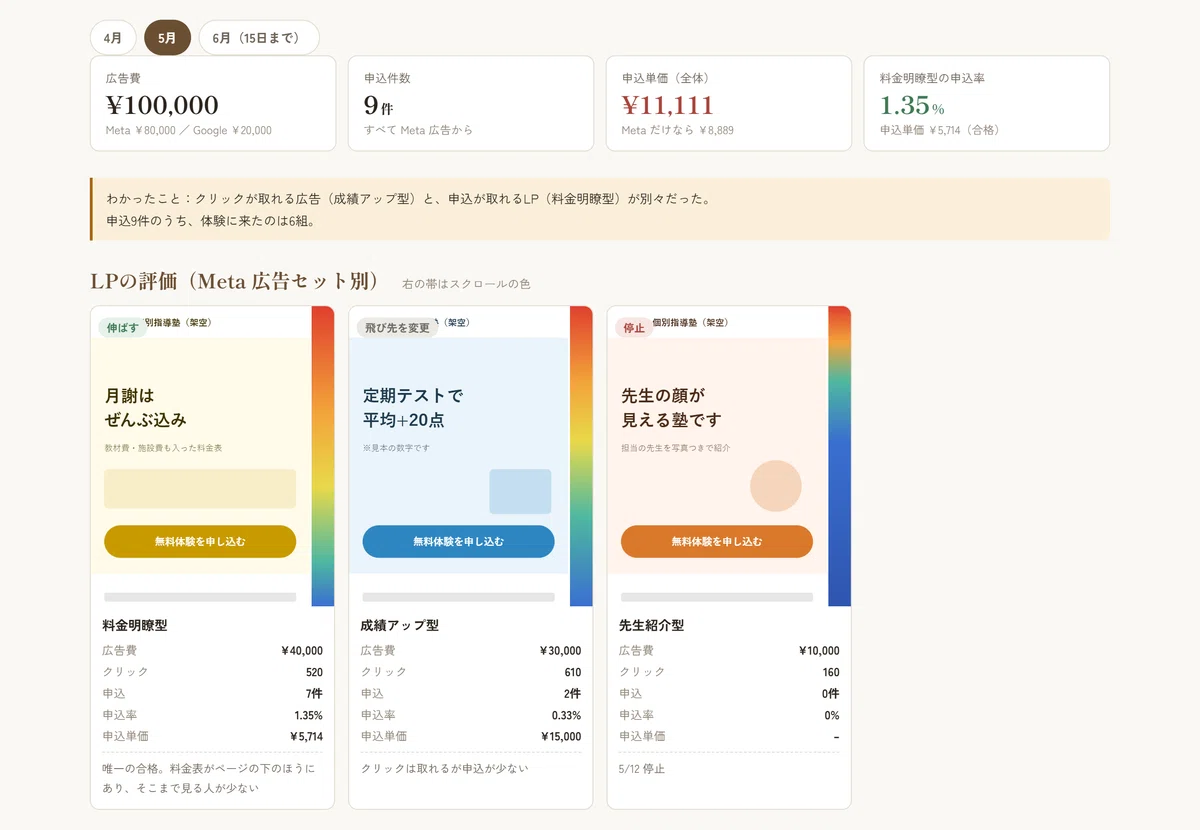
Task: Click the 先生紹介型 card title
Action: point(652,625)
